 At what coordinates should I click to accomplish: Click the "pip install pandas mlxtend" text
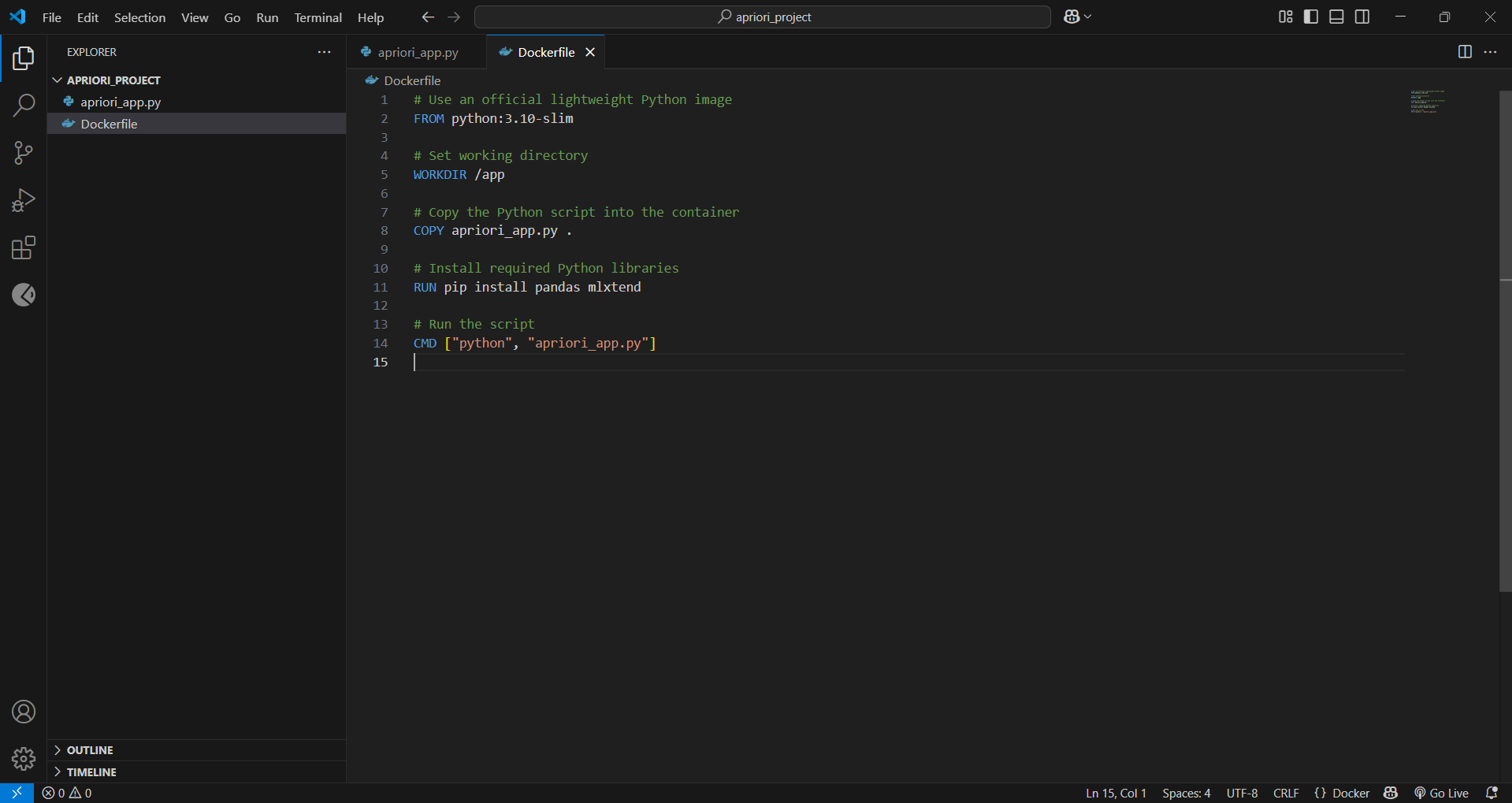542,287
